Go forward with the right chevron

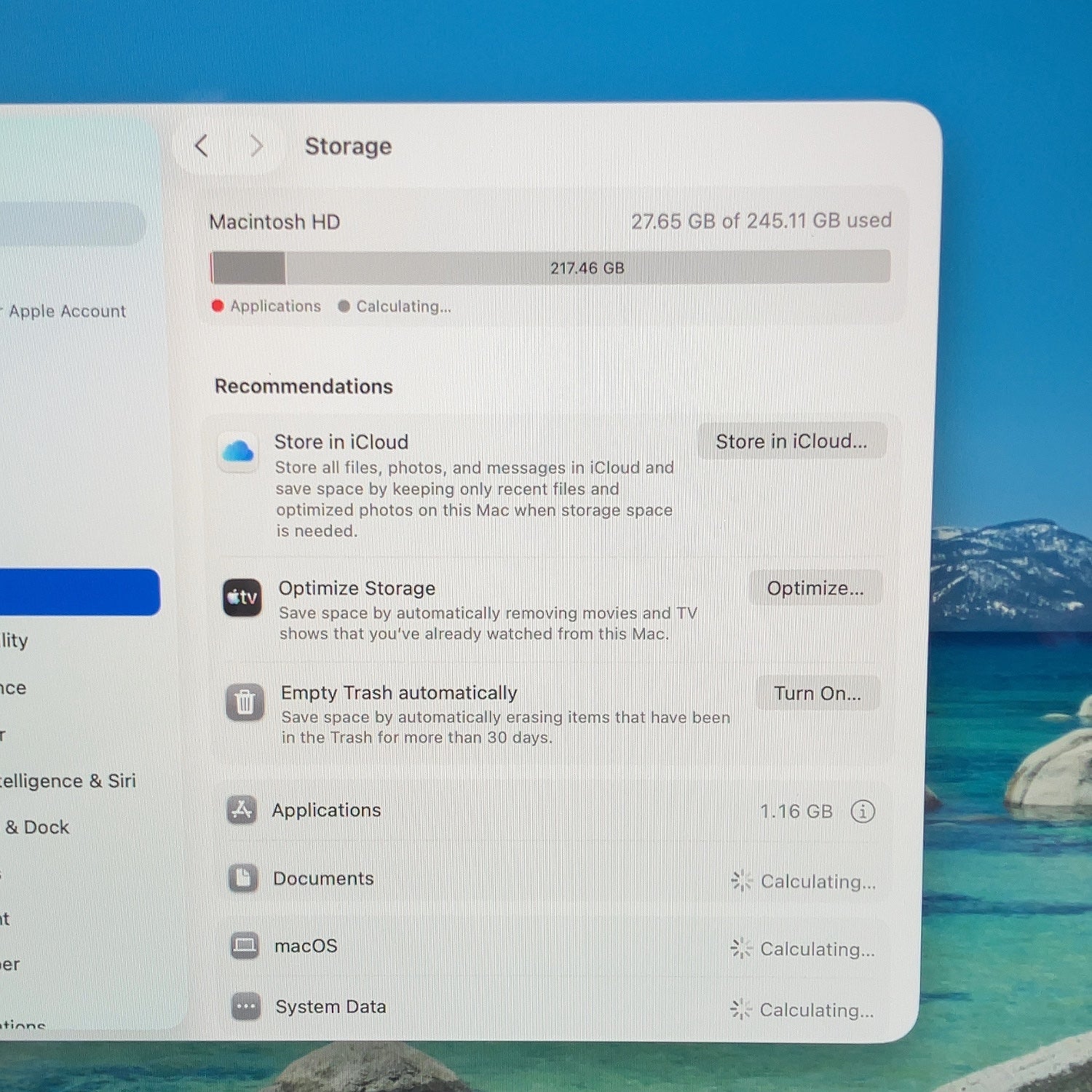[x=256, y=146]
